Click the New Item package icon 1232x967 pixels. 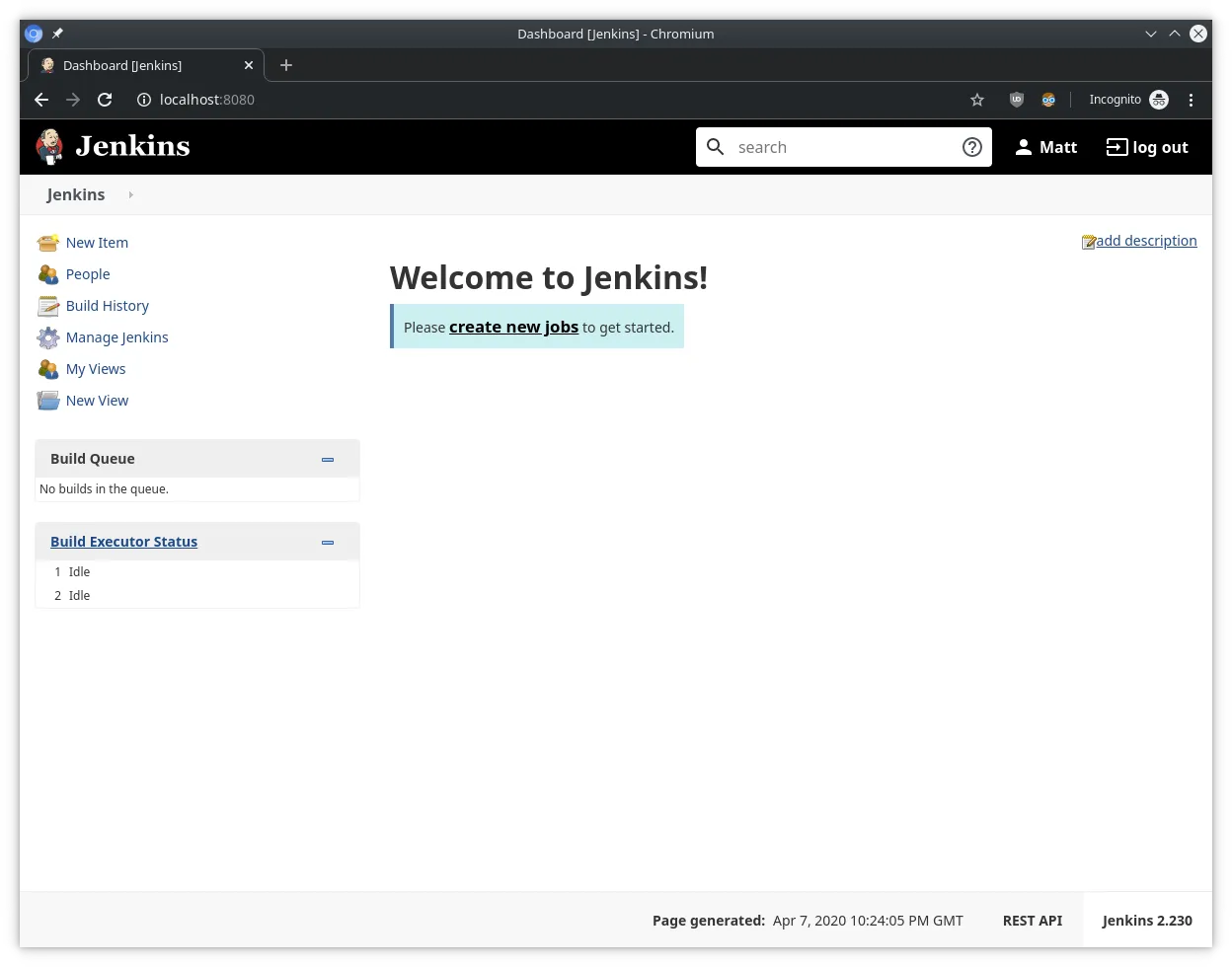coord(48,242)
